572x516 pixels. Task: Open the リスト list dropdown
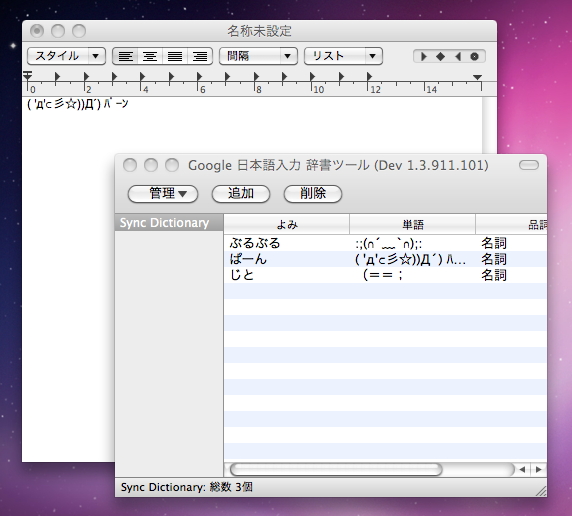point(343,56)
